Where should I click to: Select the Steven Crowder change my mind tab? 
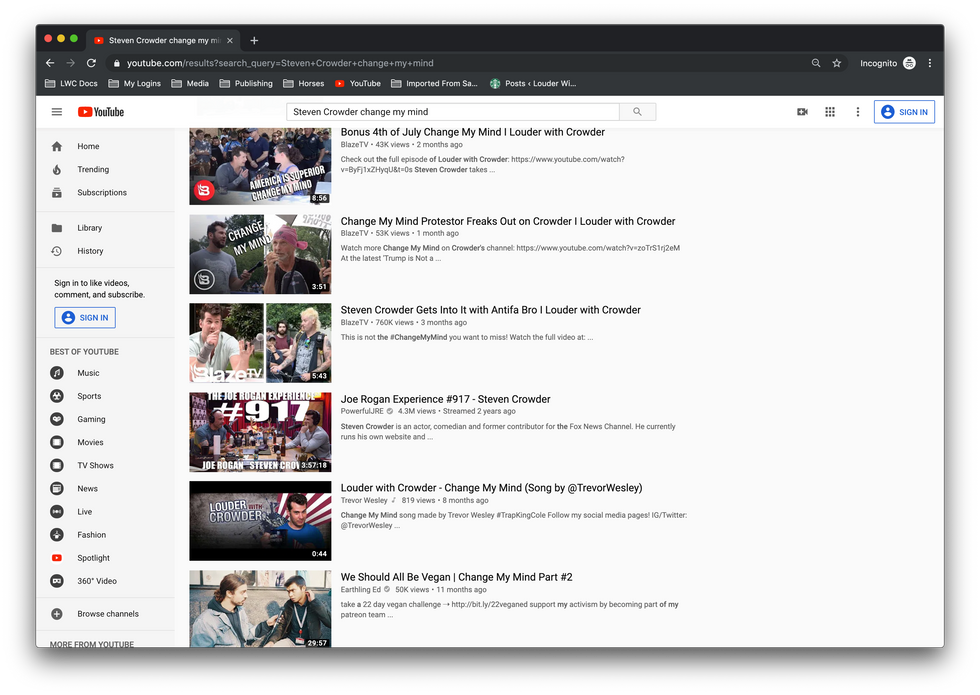click(x=164, y=41)
